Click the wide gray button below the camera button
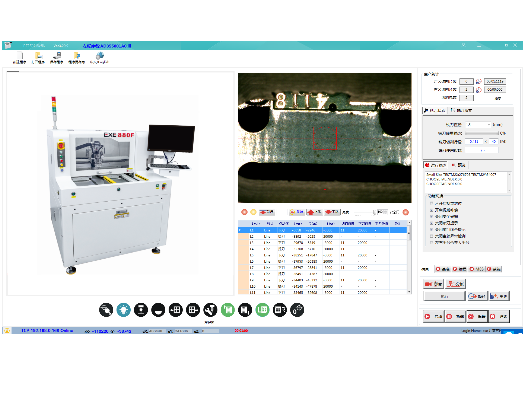 [444, 296]
